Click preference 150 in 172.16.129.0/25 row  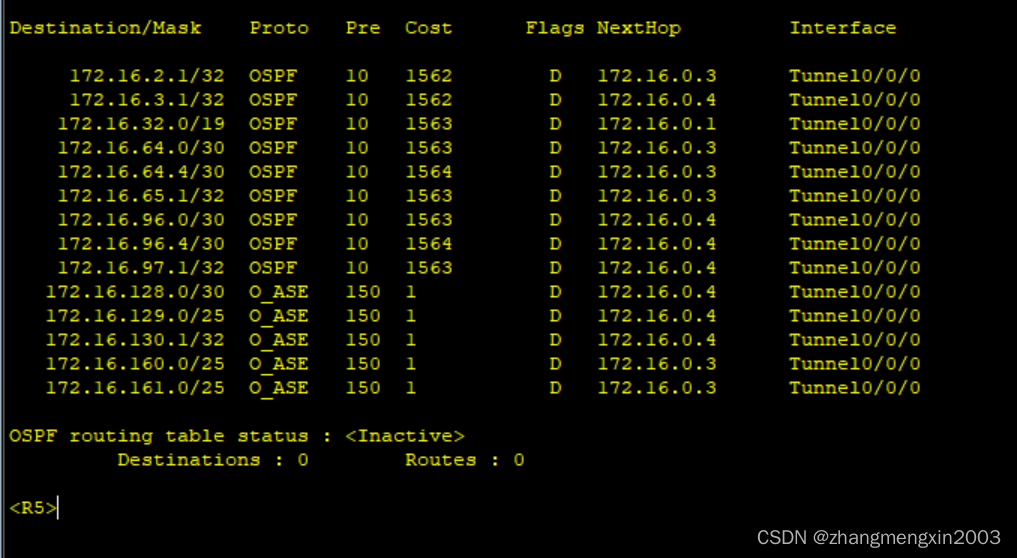363,316
